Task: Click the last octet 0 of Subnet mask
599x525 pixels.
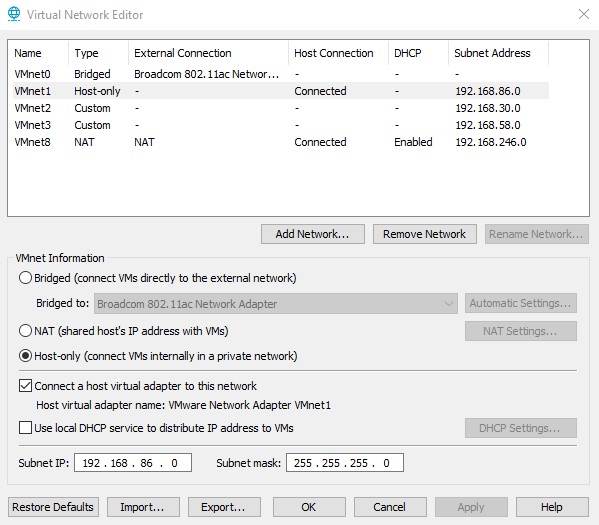Action: click(386, 463)
